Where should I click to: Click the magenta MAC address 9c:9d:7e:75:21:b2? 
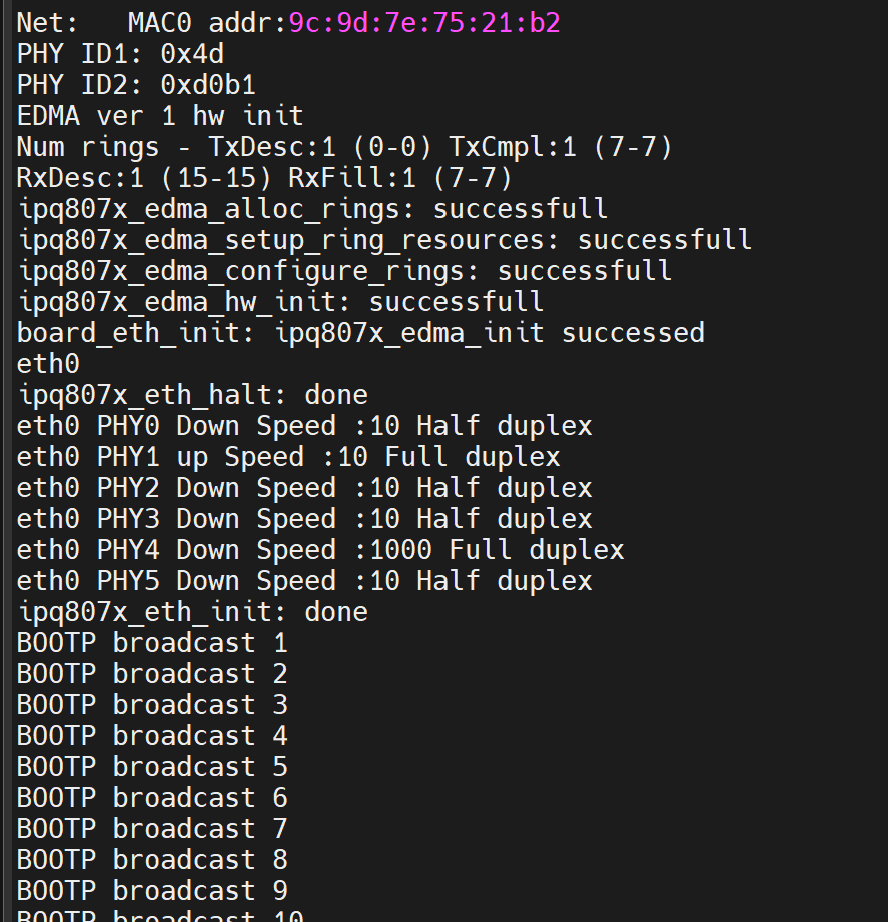pyautogui.click(x=424, y=23)
